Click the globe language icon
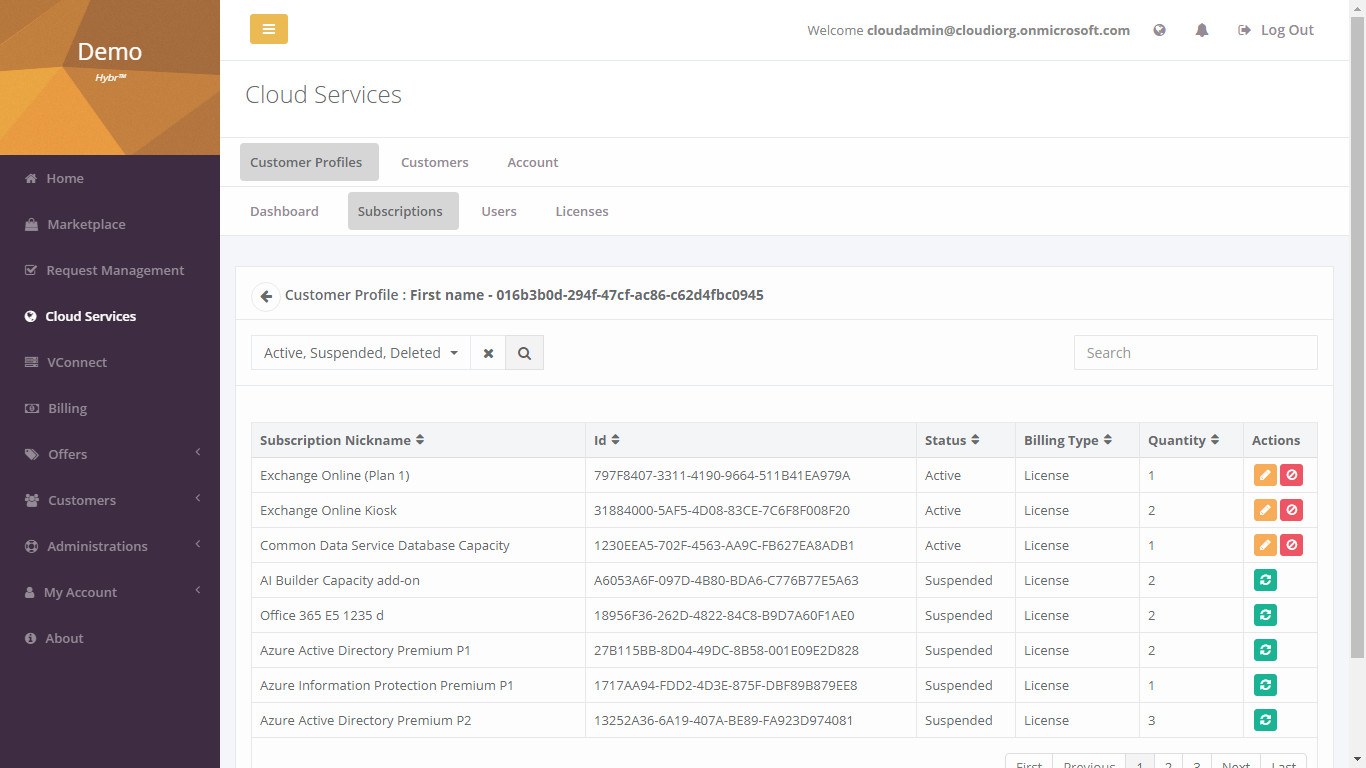Viewport: 1366px width, 768px height. 1159,30
